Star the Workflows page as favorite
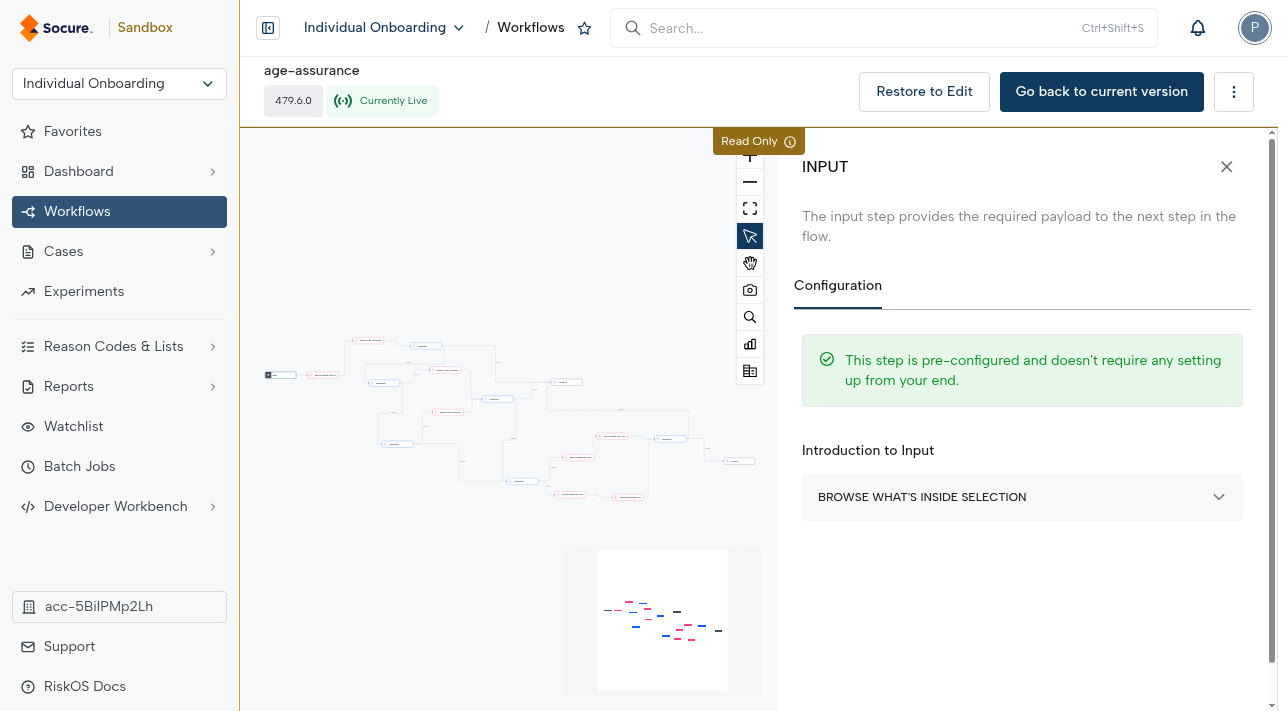 pos(585,28)
